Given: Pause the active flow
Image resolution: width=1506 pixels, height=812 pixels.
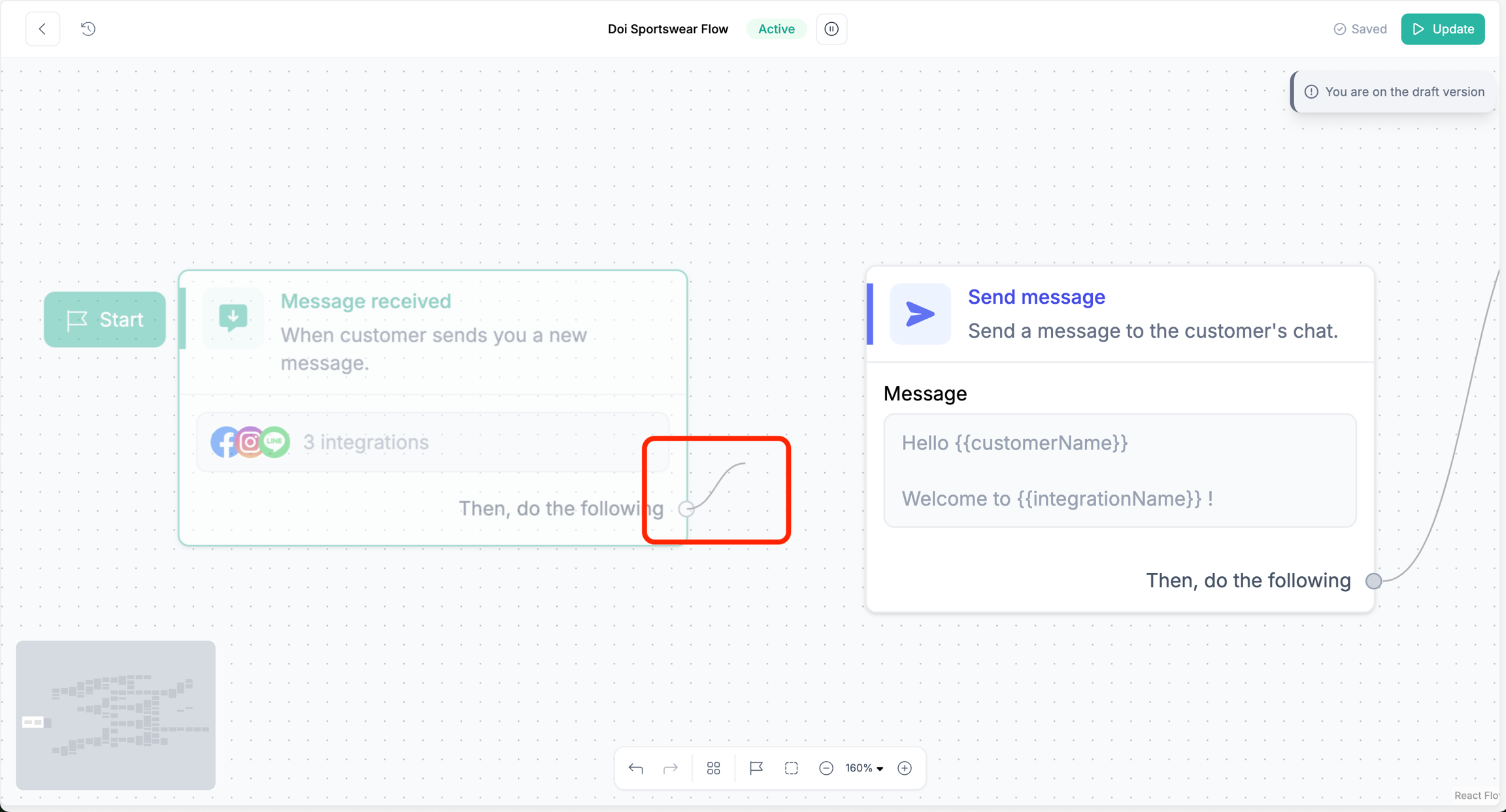Looking at the screenshot, I should click(831, 29).
